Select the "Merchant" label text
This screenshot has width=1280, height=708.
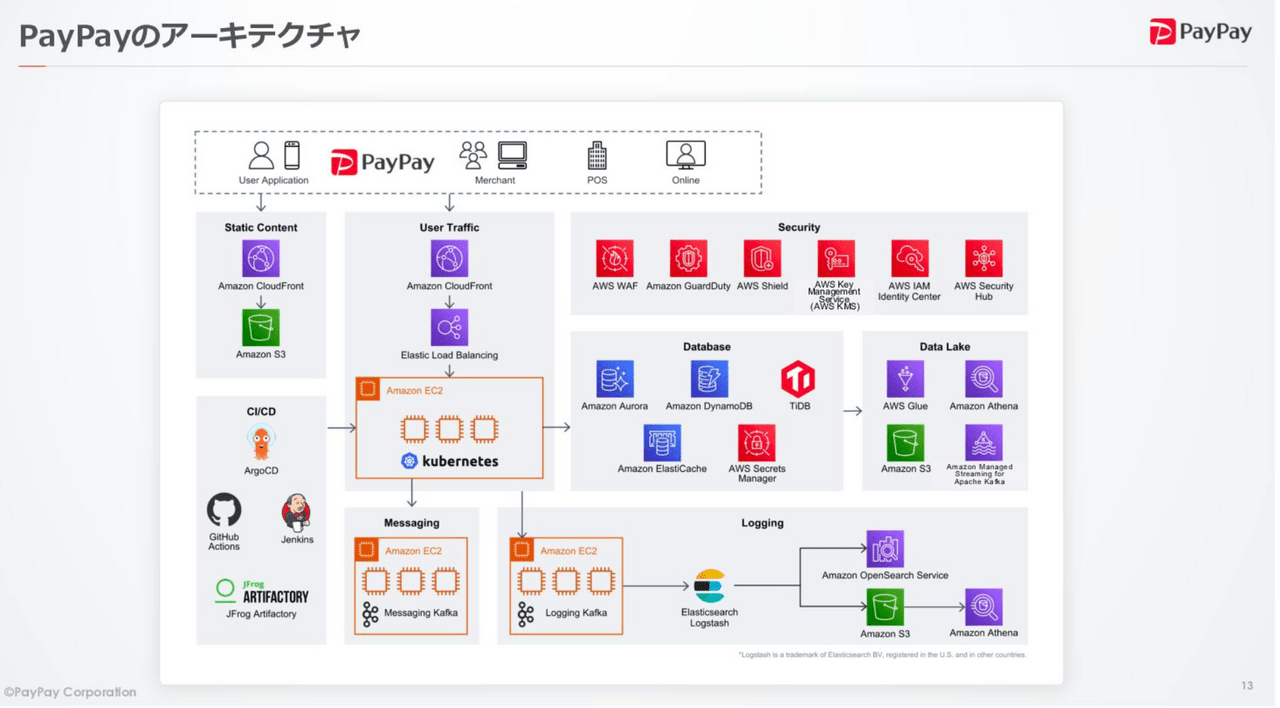[x=495, y=180]
